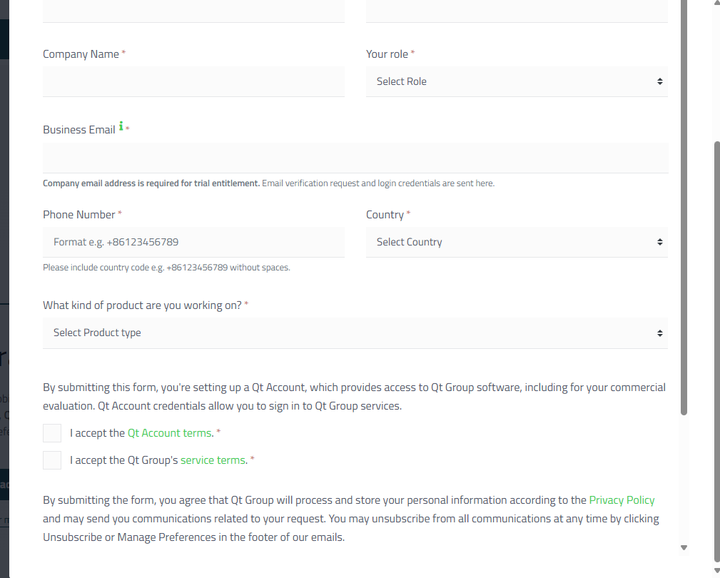The width and height of the screenshot is (720, 578).
Task: Open the Qt Account terms link
Action: pyautogui.click(x=169, y=433)
